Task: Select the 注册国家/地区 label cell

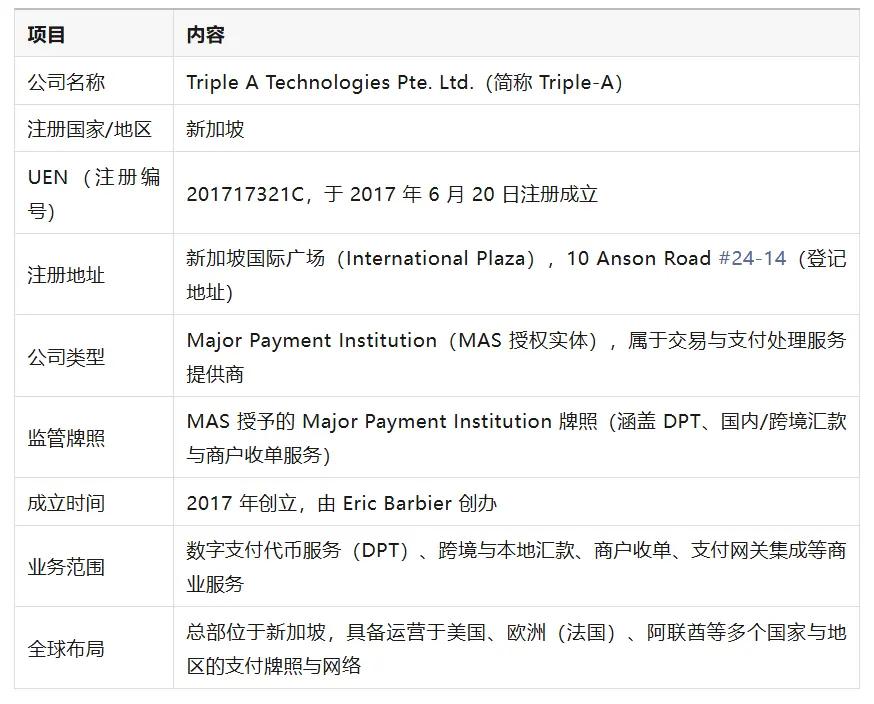Action: point(89,130)
